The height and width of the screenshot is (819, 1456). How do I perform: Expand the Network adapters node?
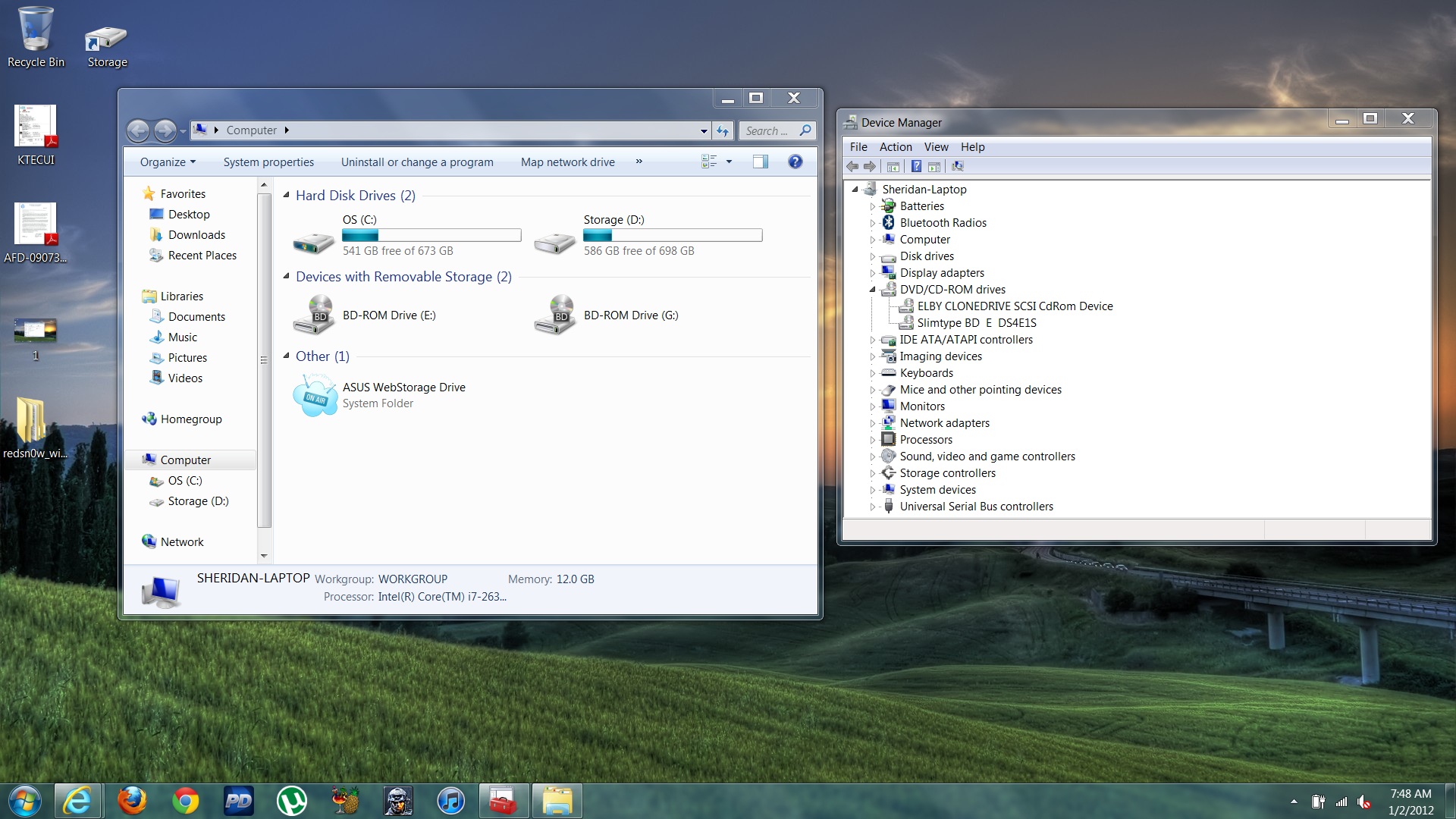click(872, 423)
